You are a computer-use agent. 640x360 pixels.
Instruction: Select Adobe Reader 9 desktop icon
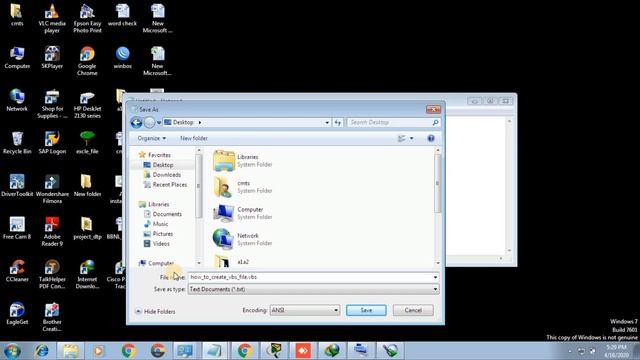52,231
